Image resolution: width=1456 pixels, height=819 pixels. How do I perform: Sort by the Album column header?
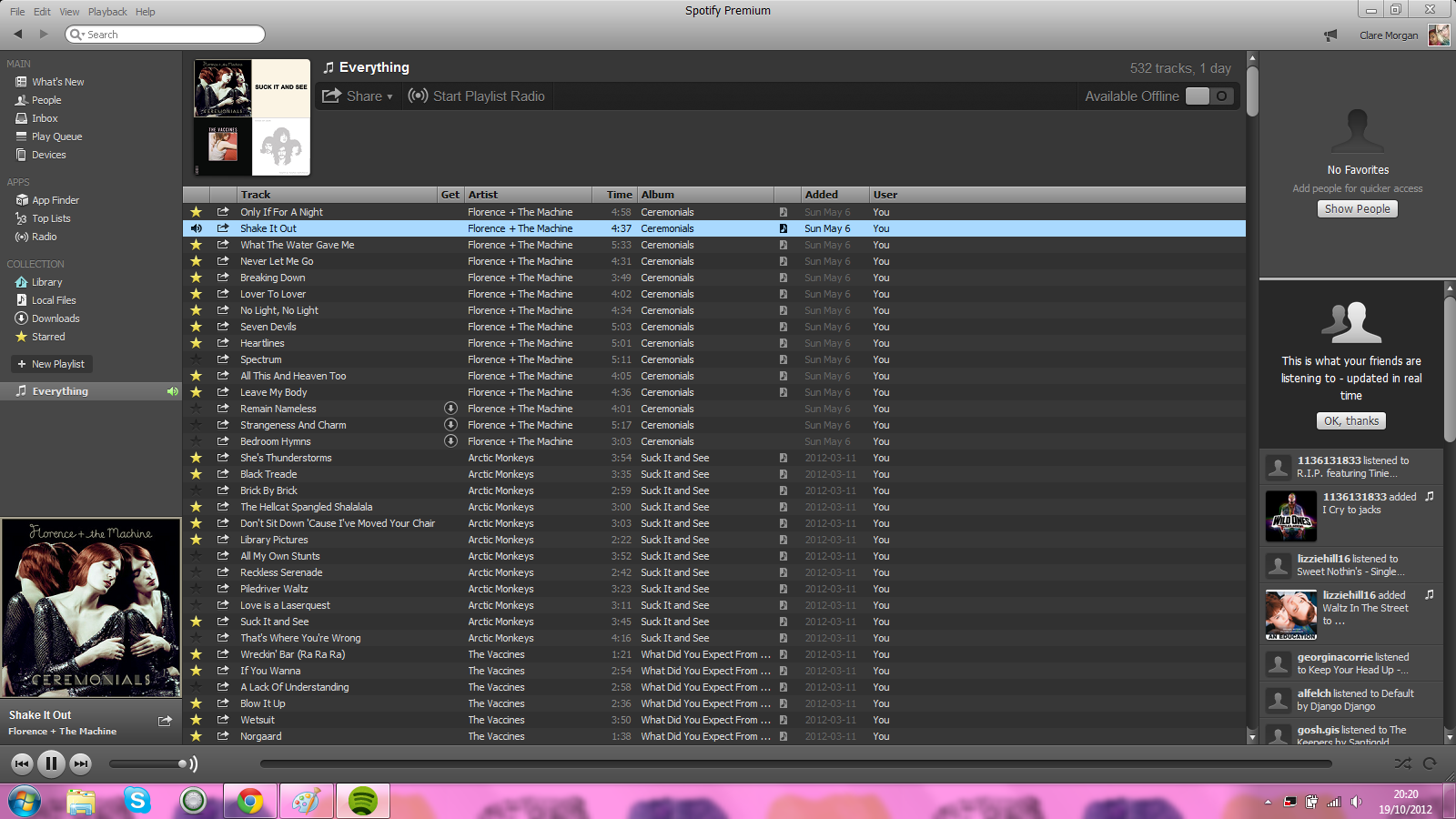pyautogui.click(x=705, y=195)
